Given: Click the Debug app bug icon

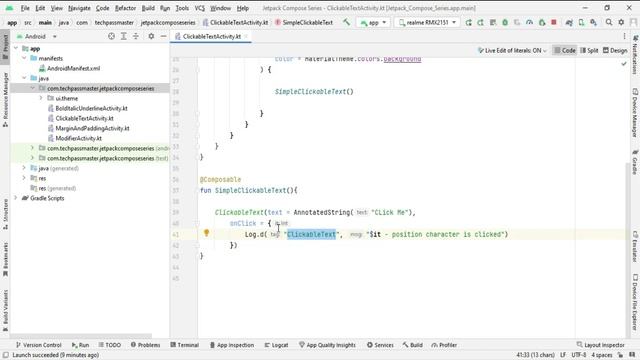Looking at the screenshot, I should click(x=505, y=22).
